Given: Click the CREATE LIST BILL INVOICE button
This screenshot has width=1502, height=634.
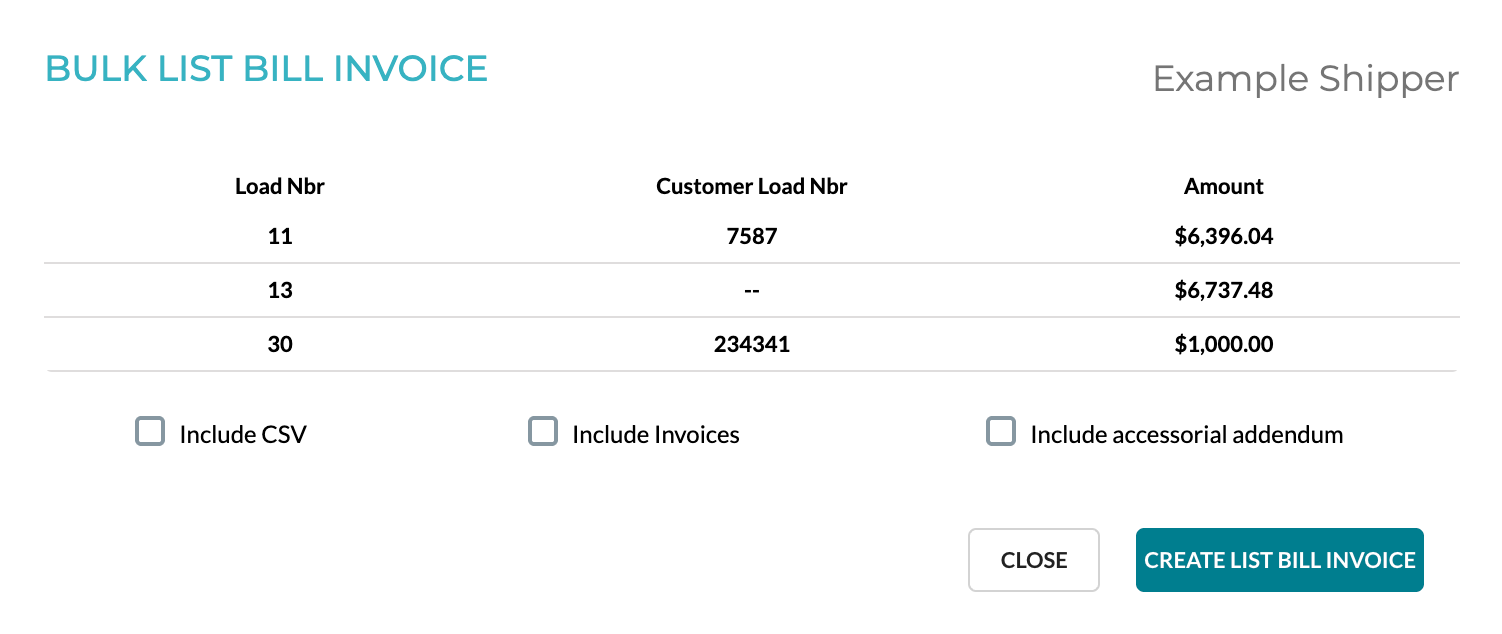Looking at the screenshot, I should [x=1279, y=560].
